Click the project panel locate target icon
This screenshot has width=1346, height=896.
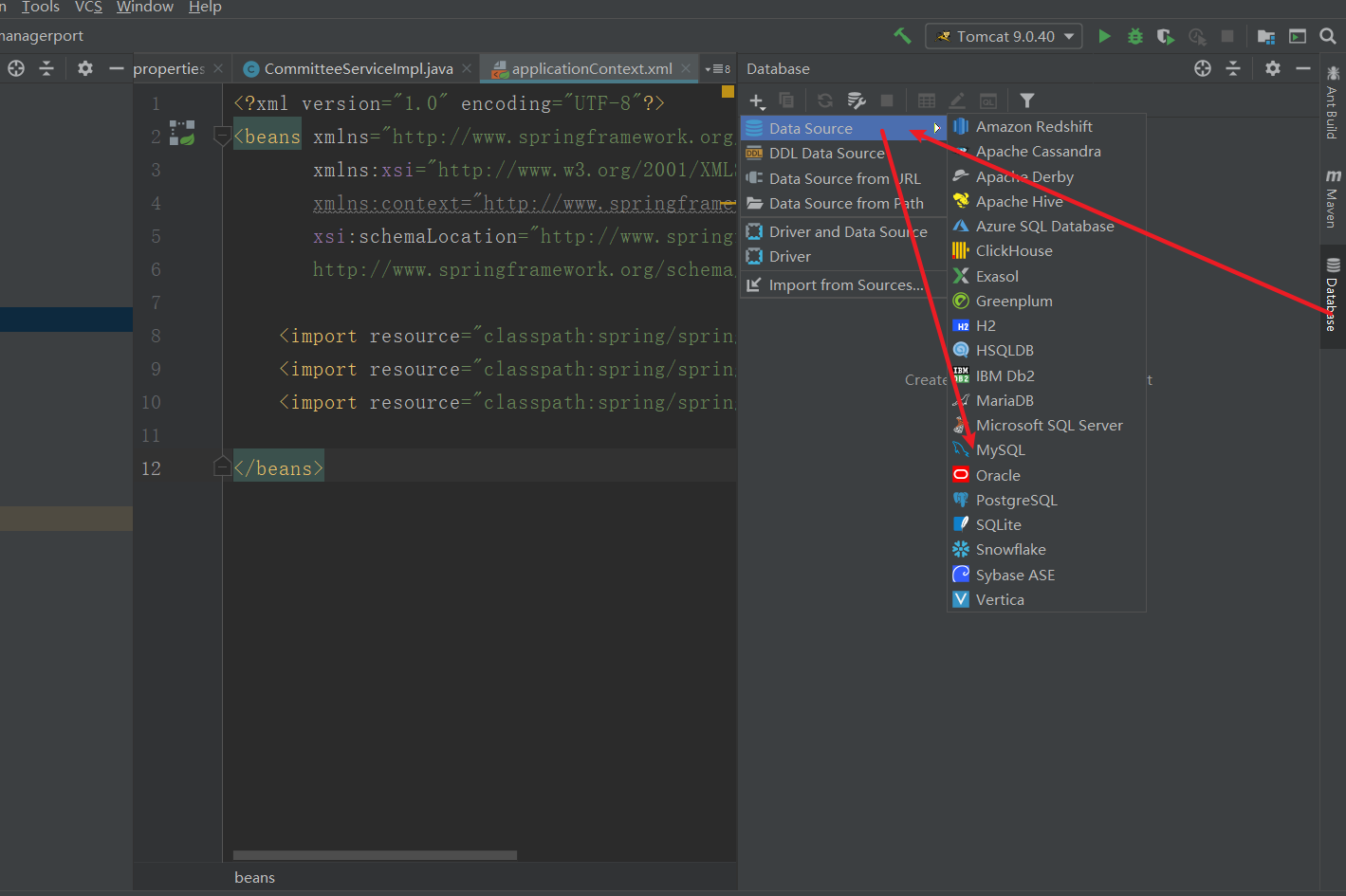click(16, 68)
